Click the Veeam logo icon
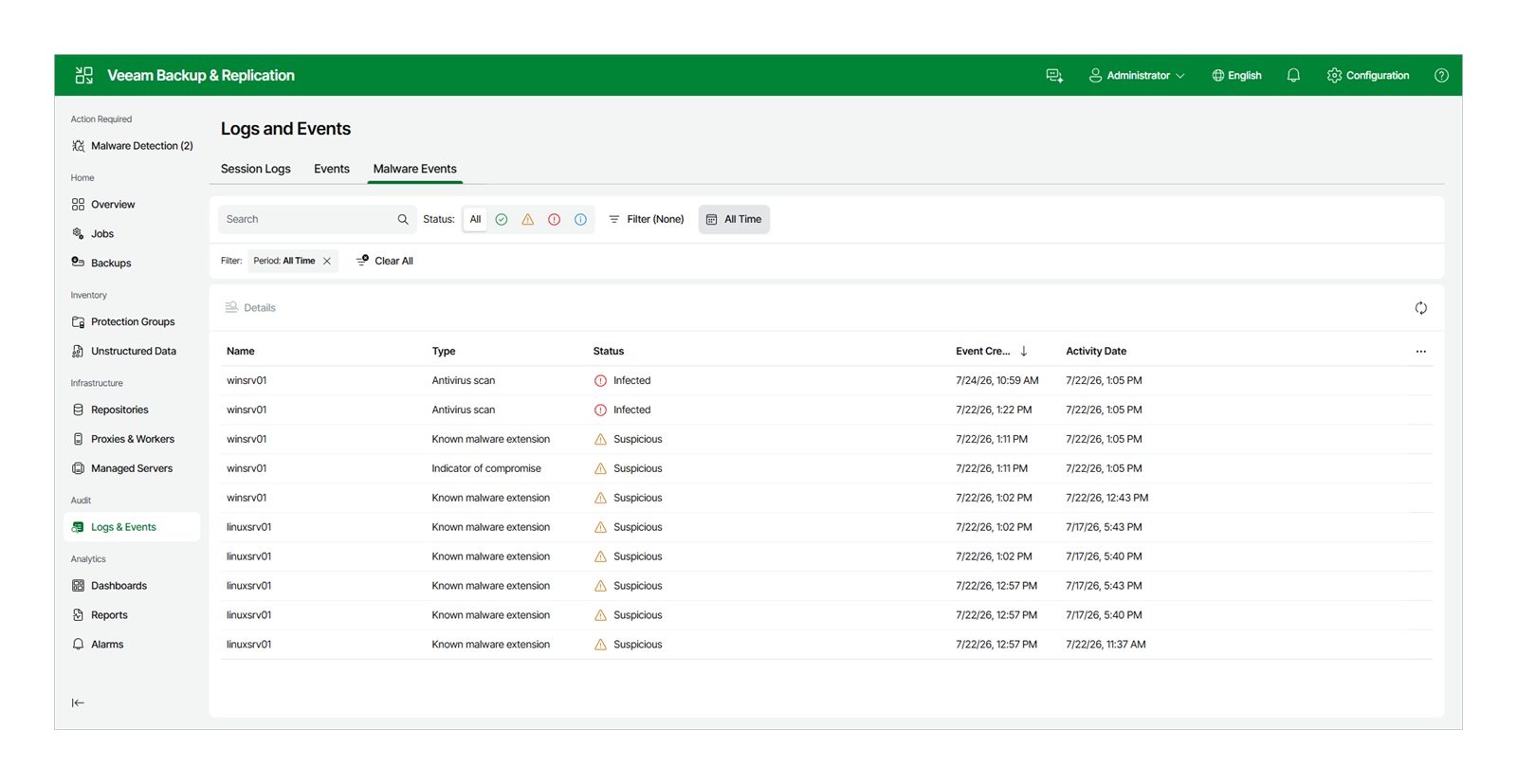Image resolution: width=1517 pixels, height=784 pixels. click(84, 76)
